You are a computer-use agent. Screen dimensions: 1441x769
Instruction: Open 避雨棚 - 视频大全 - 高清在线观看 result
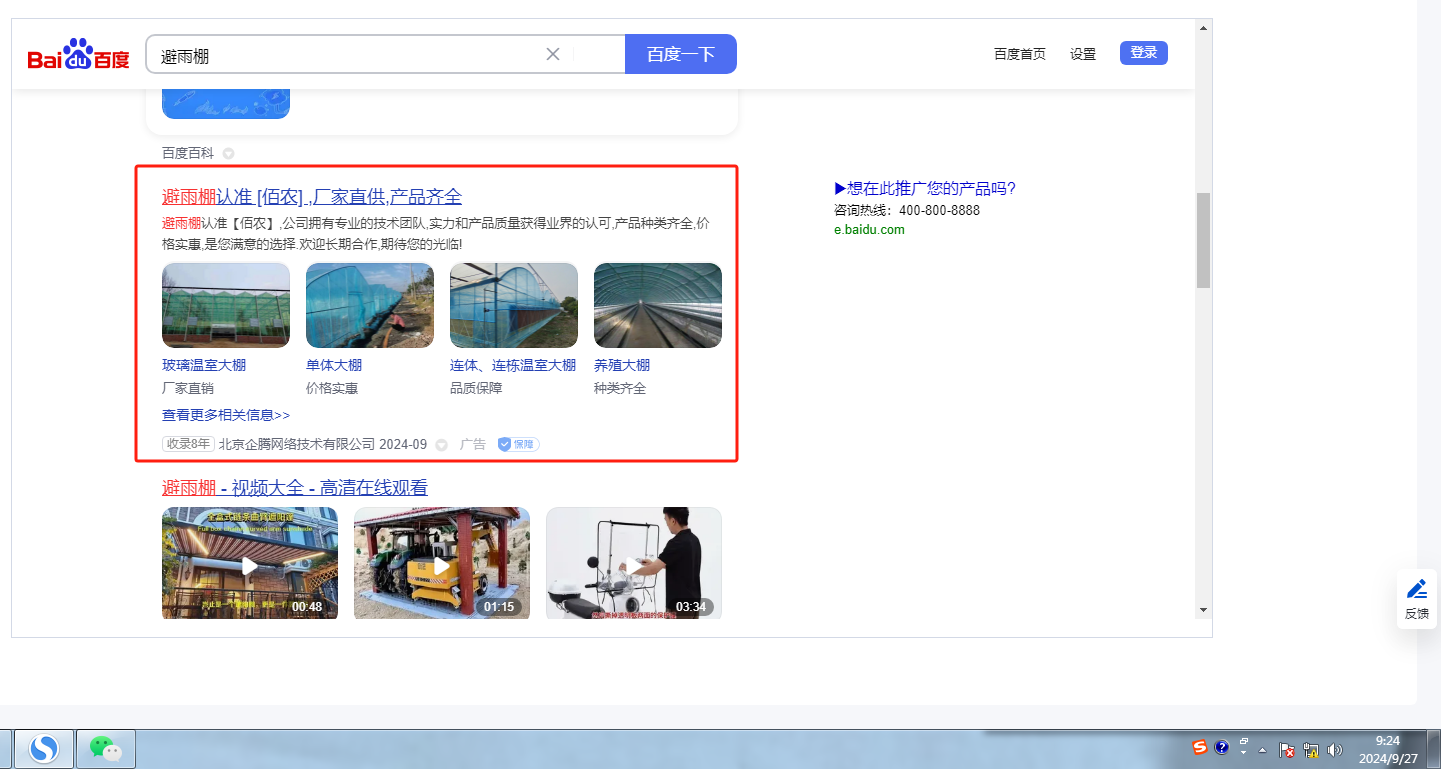click(295, 488)
